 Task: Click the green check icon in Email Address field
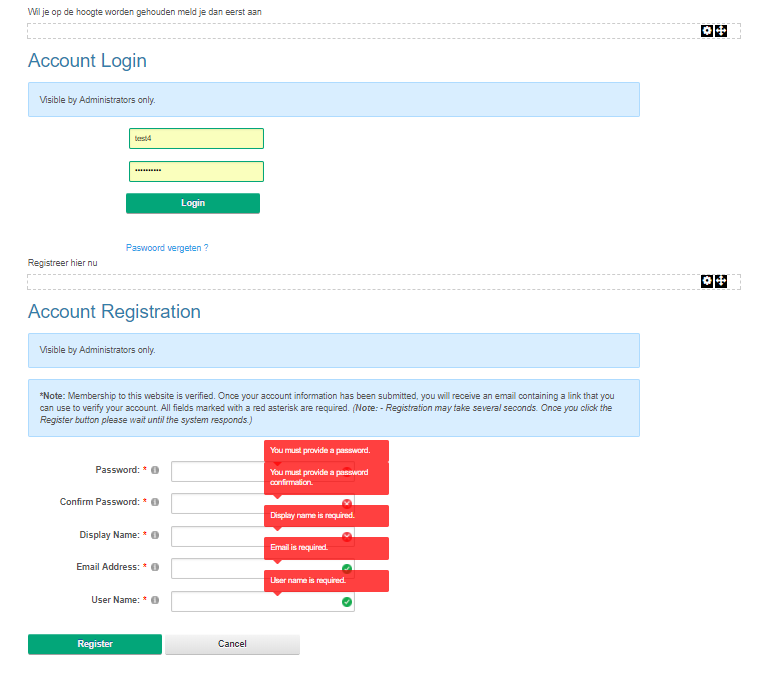pos(347,569)
